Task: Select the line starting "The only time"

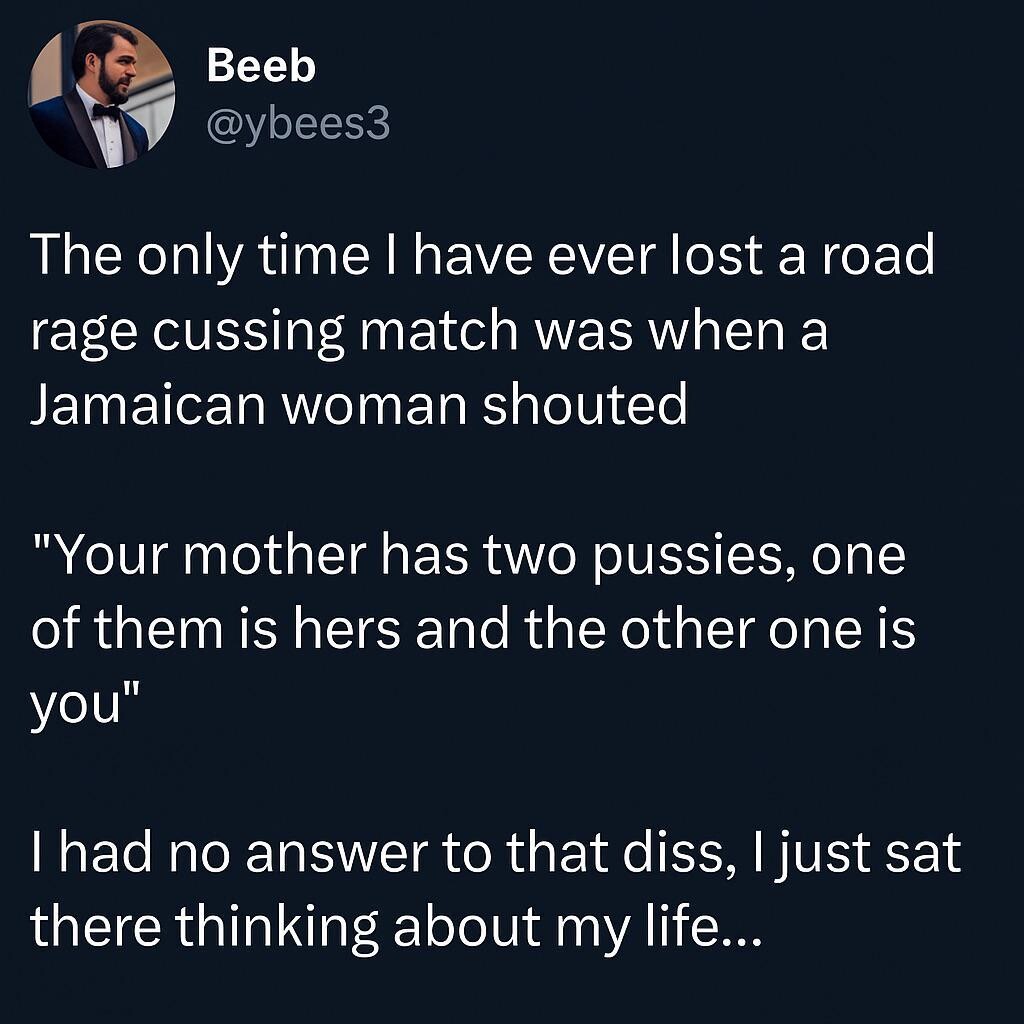Action: pos(482,258)
